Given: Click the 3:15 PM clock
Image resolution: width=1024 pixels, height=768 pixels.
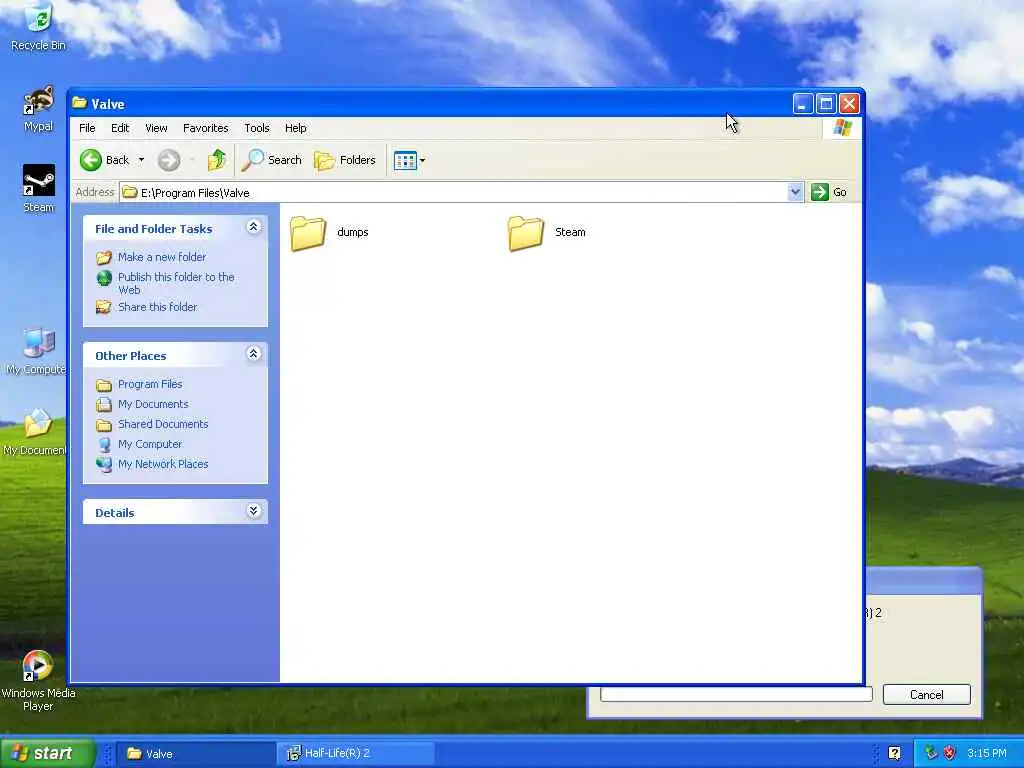Looking at the screenshot, I should pyautogui.click(x=986, y=754).
